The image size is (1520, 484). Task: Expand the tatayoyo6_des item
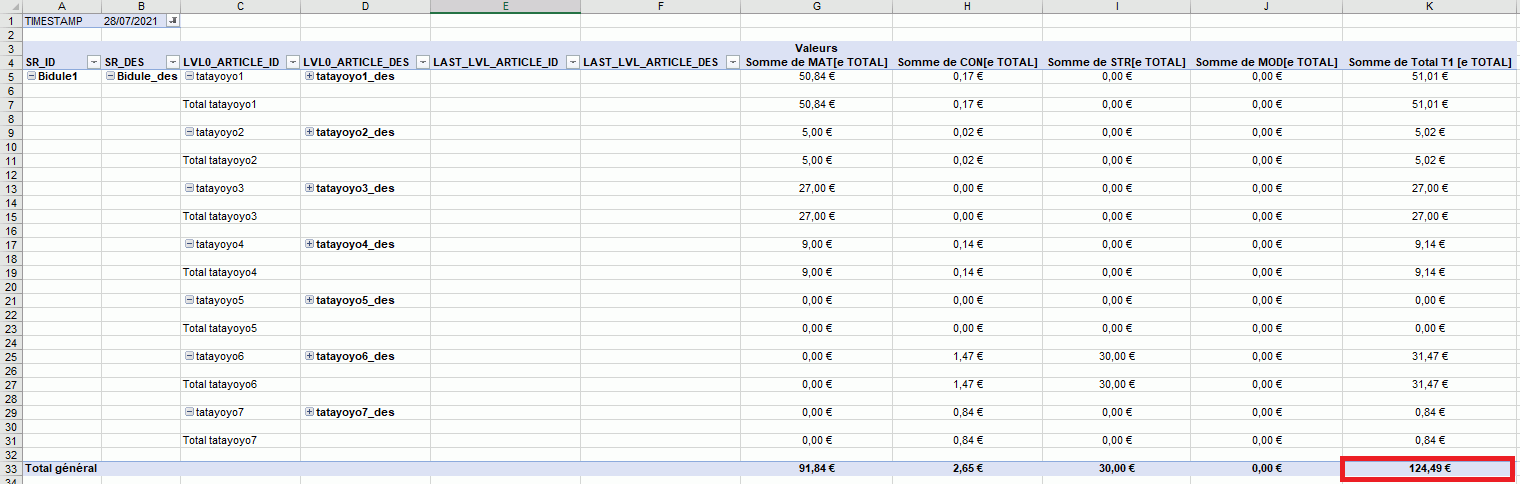tap(309, 356)
